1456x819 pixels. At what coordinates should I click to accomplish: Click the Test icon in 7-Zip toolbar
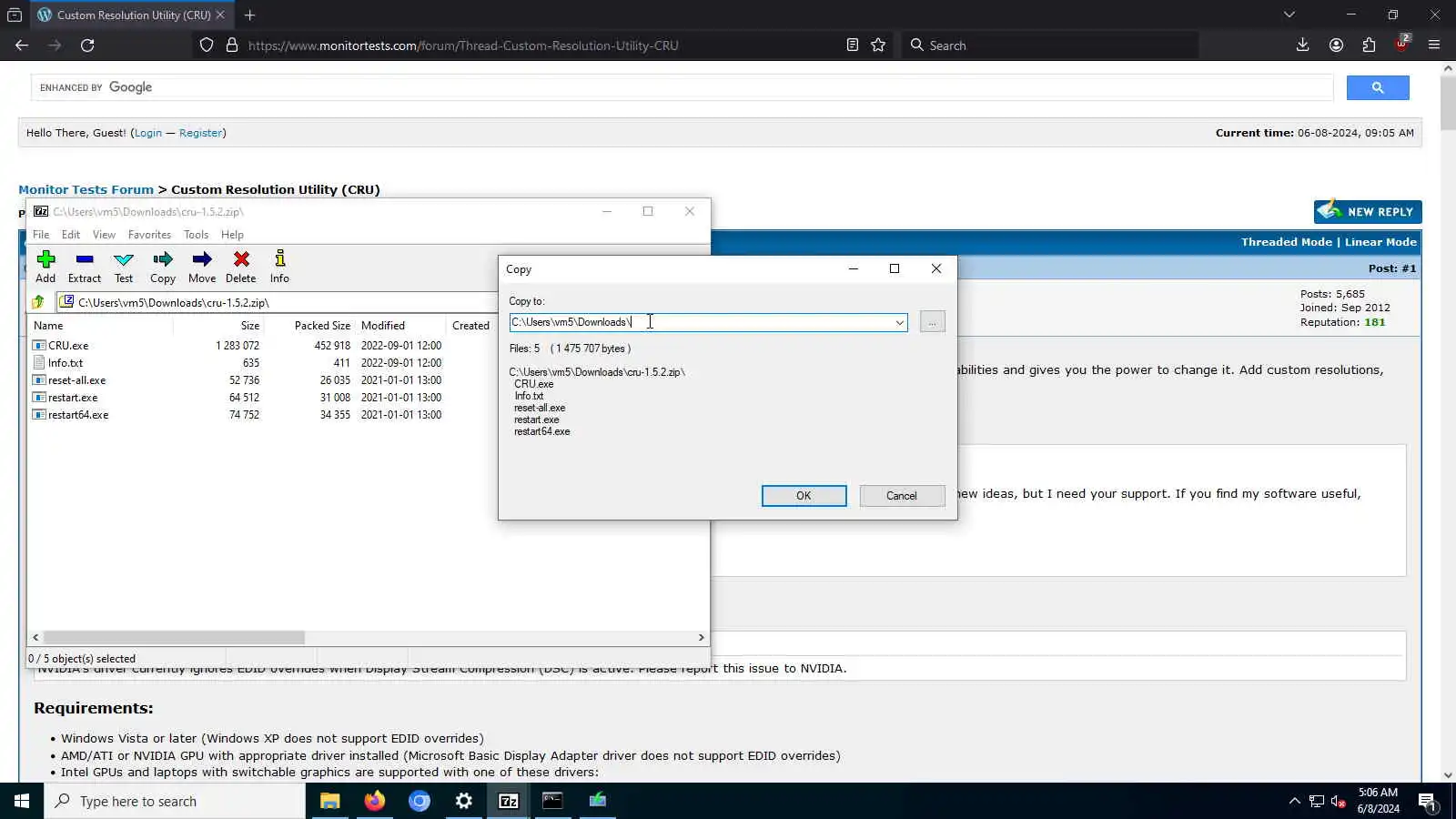pyautogui.click(x=124, y=260)
